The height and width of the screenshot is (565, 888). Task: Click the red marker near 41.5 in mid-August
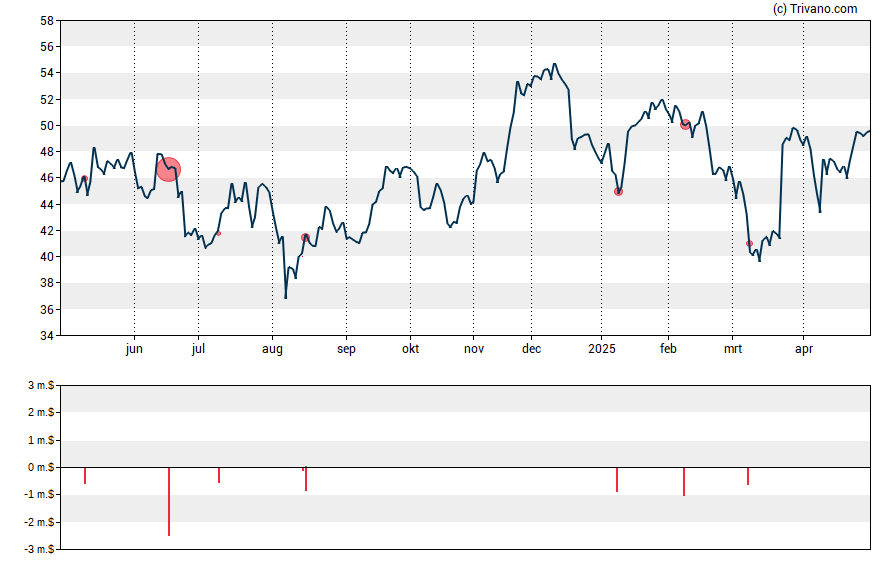(x=306, y=238)
